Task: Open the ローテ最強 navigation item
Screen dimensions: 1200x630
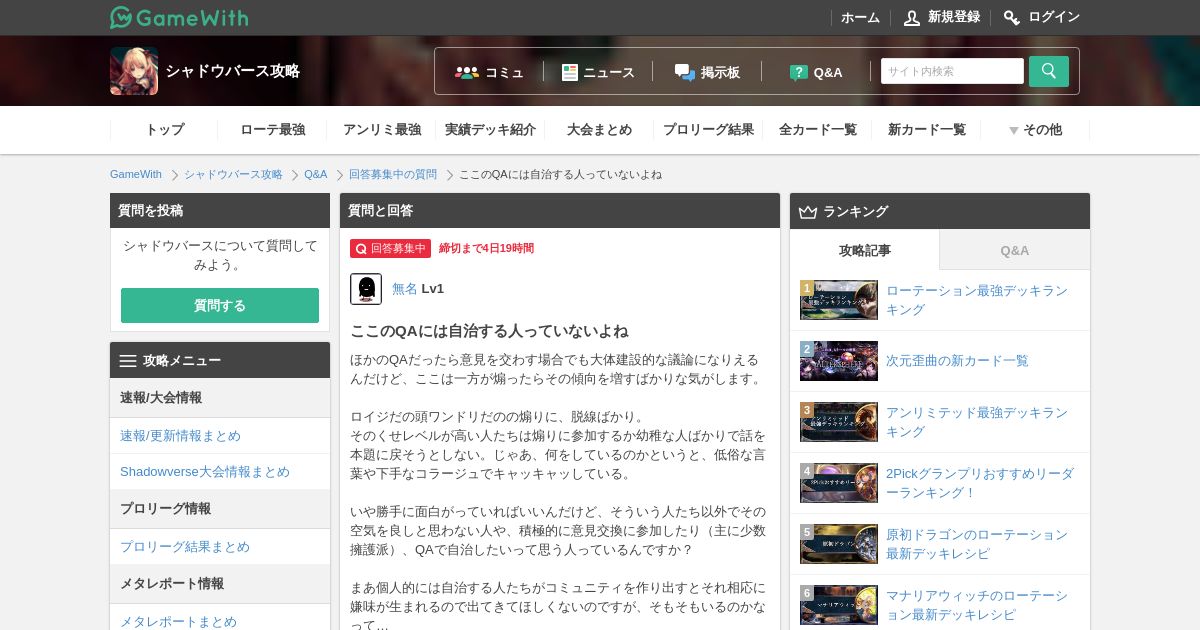Action: point(272,130)
